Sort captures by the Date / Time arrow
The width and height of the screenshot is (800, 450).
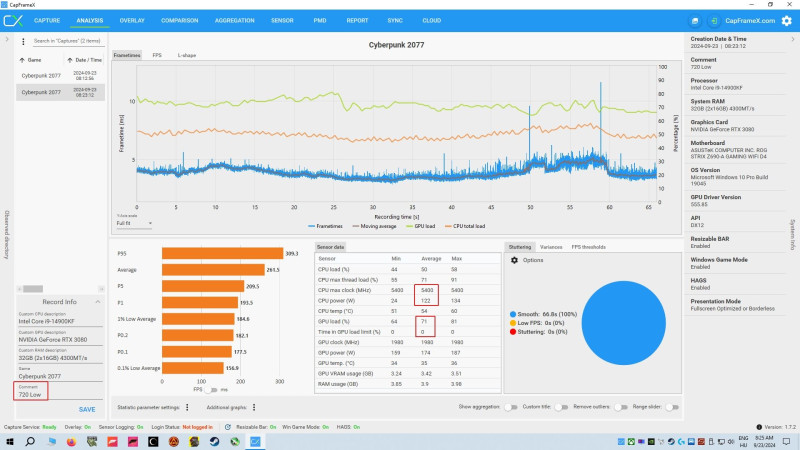(70, 60)
